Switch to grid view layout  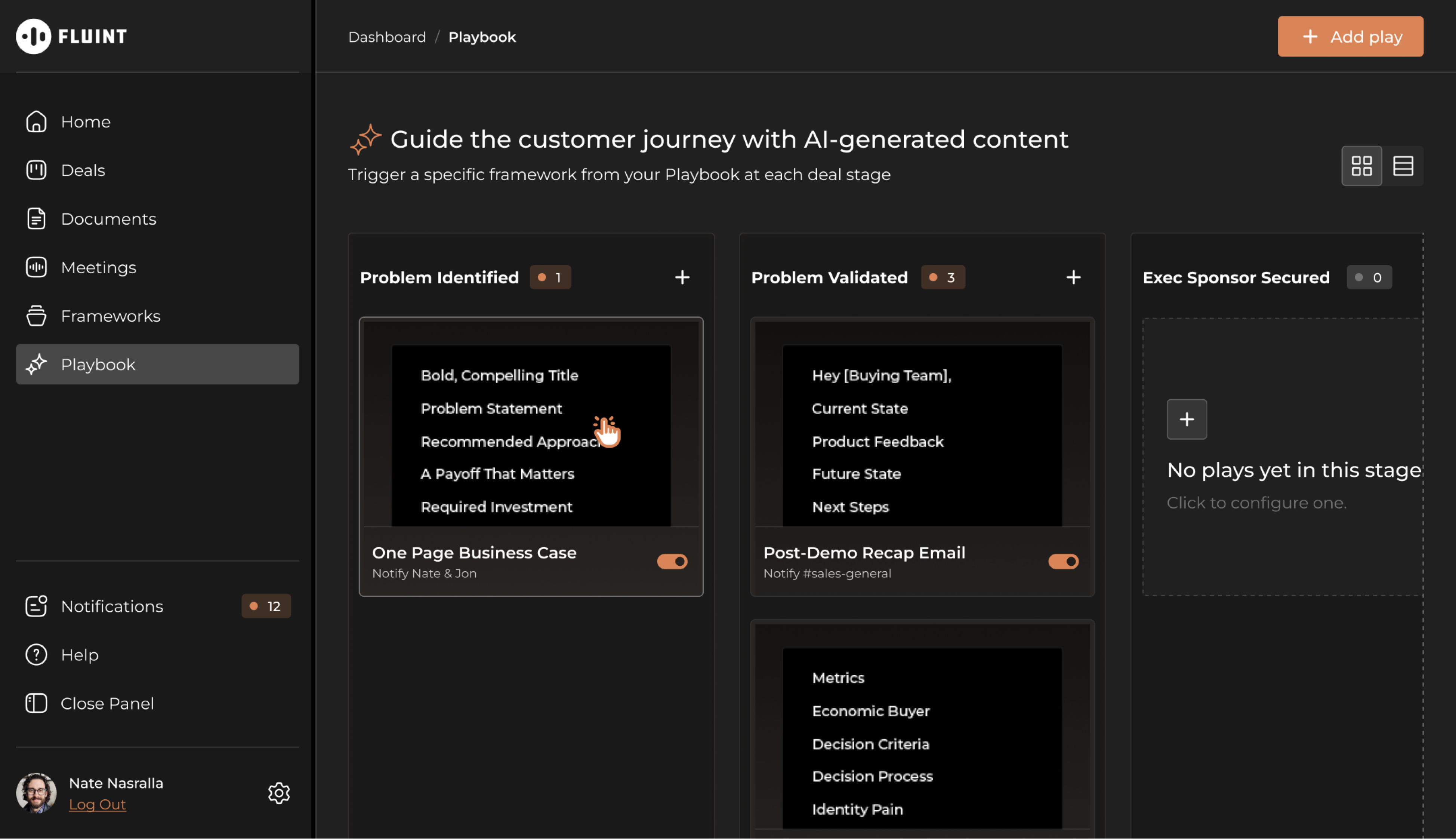click(1361, 166)
